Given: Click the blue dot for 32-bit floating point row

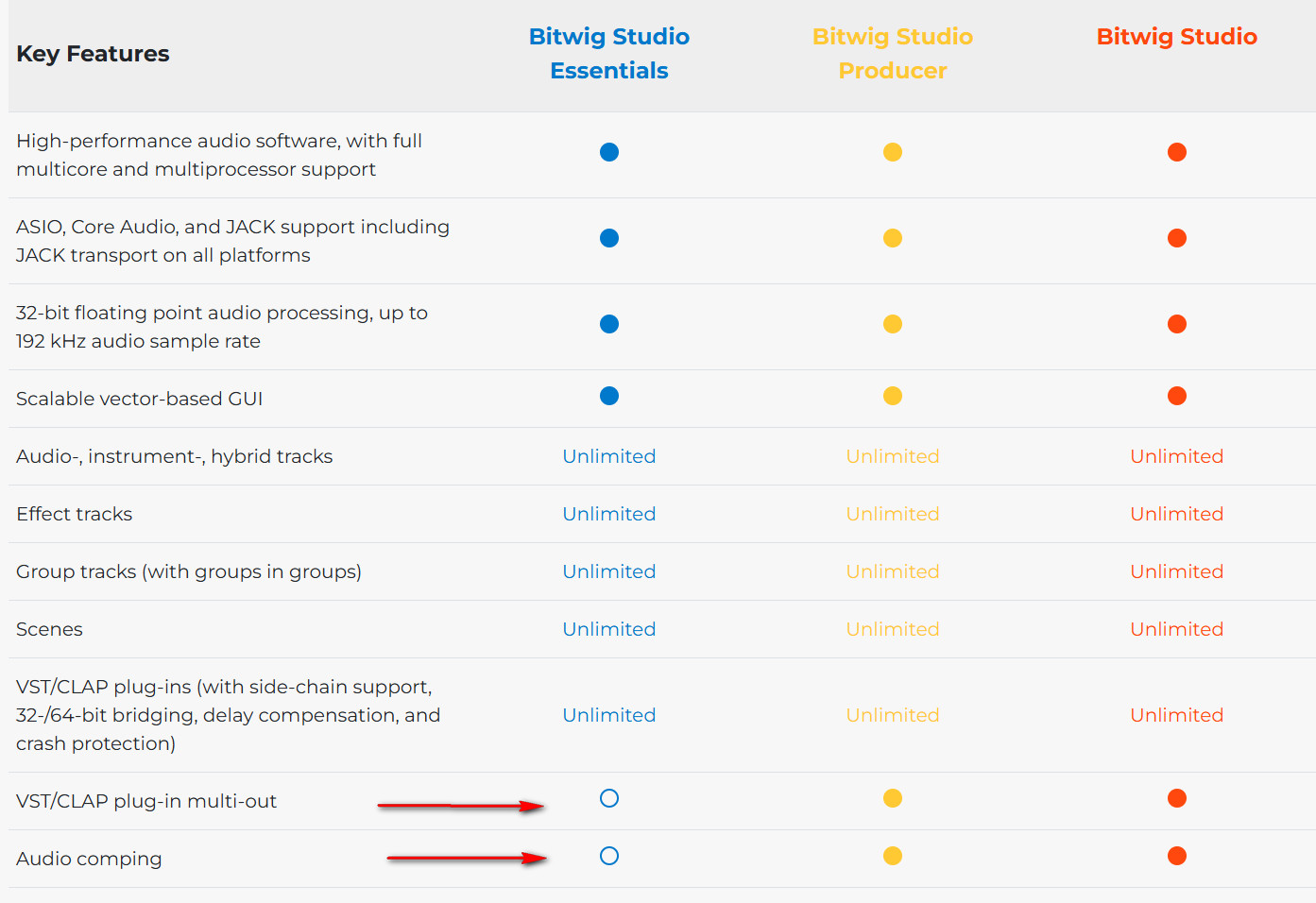Looking at the screenshot, I should [x=609, y=324].
